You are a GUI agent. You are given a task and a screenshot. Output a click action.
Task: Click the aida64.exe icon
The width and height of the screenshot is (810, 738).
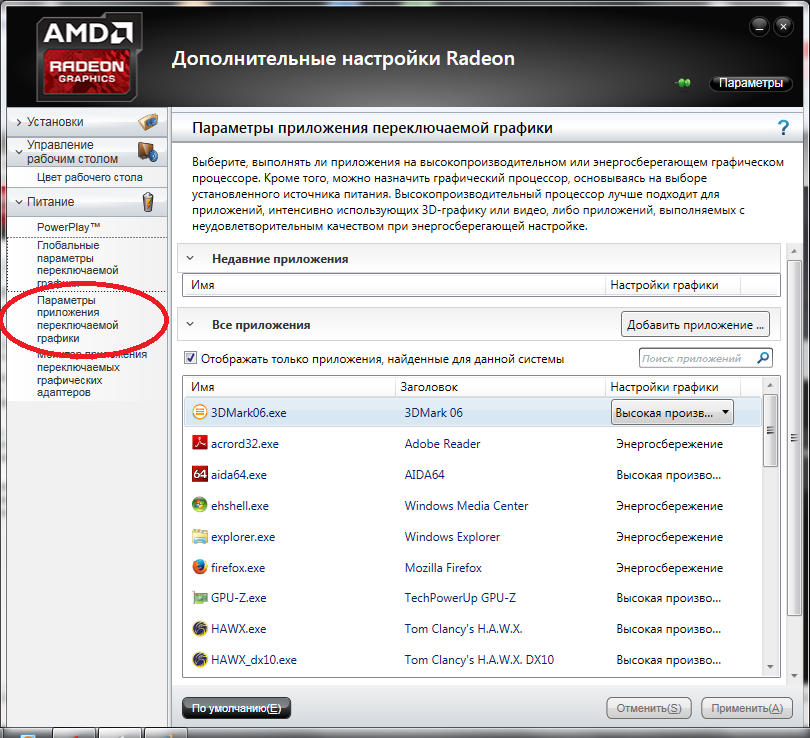coord(199,474)
